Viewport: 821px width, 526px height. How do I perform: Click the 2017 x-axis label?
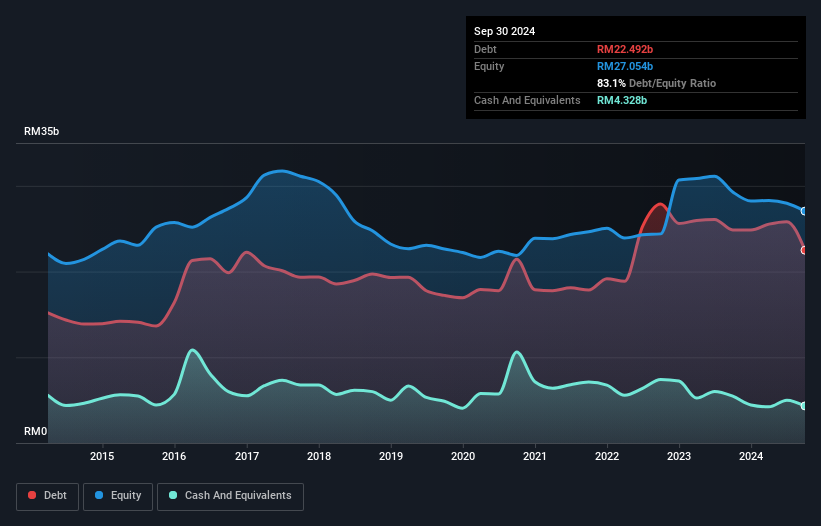[247, 456]
